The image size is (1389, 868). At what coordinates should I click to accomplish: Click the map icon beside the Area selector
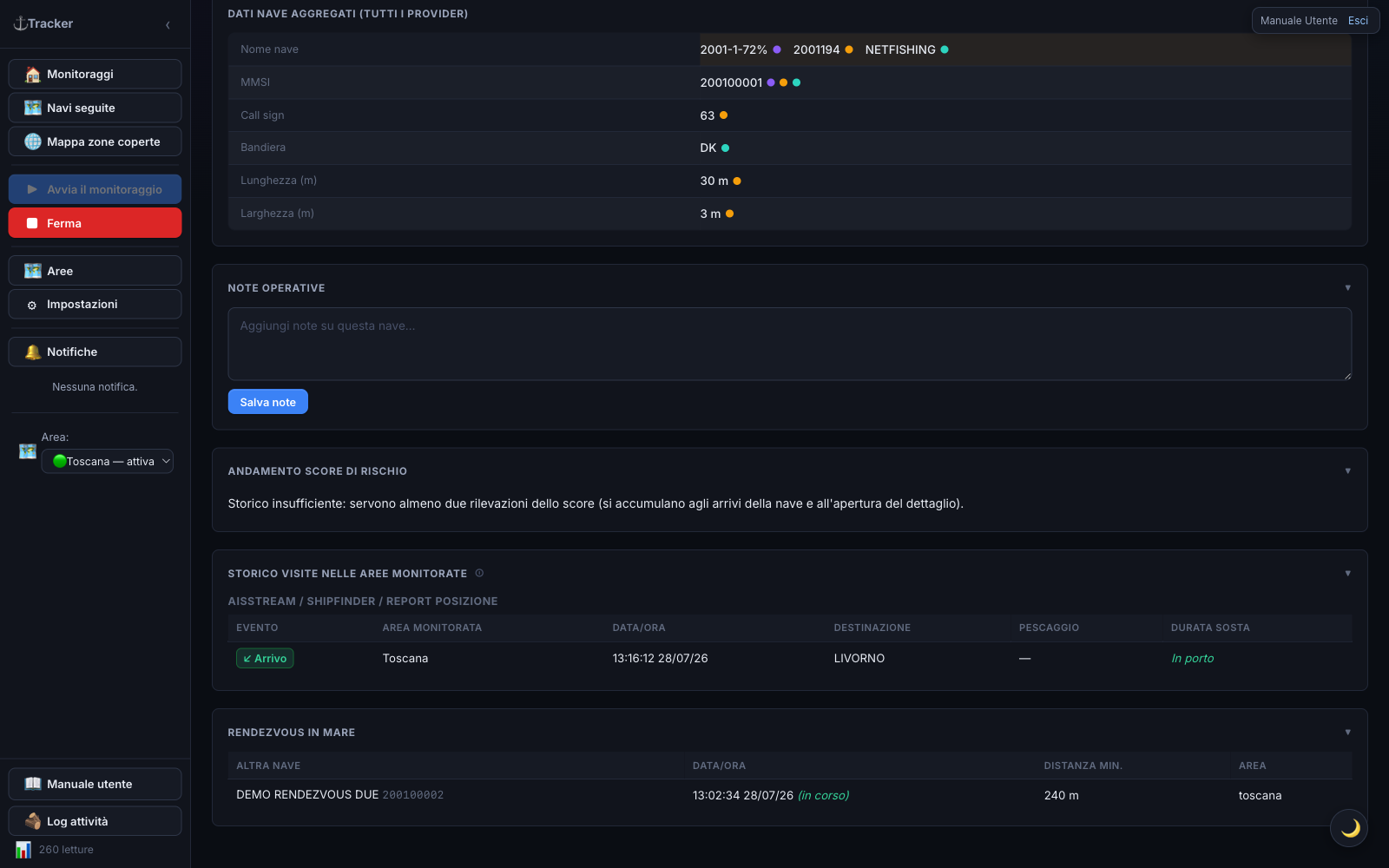coord(28,451)
